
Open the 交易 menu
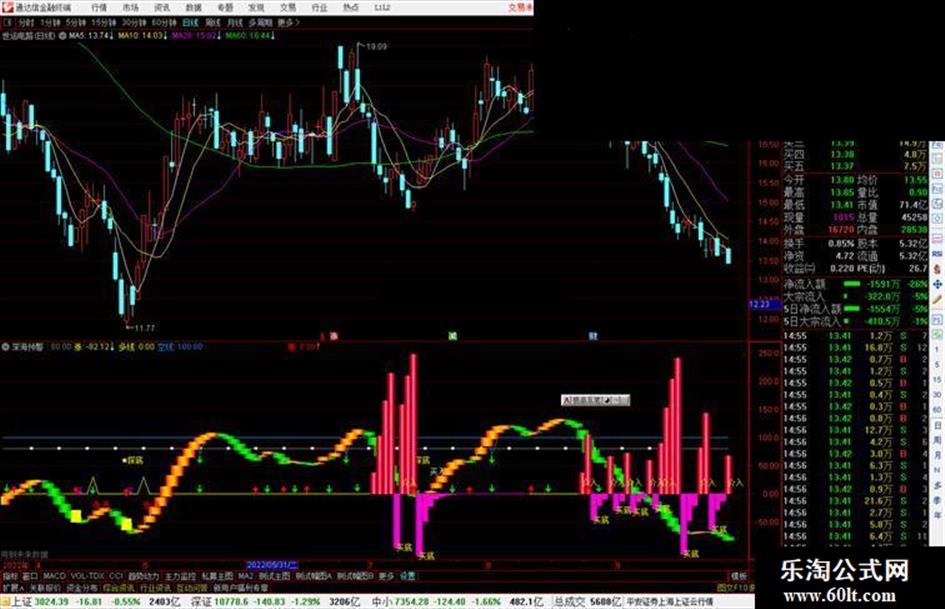[287, 8]
